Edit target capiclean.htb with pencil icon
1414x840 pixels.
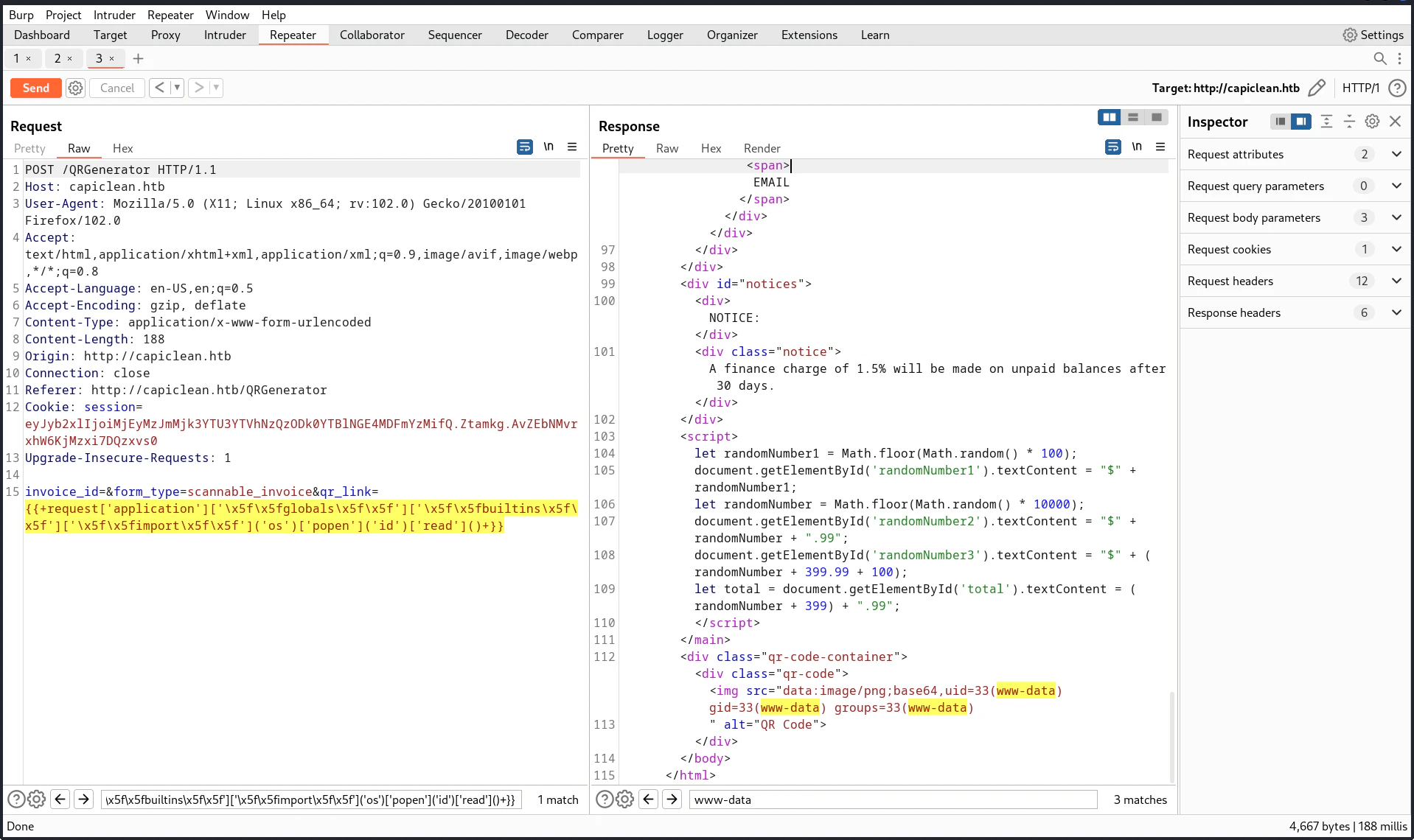point(1317,88)
